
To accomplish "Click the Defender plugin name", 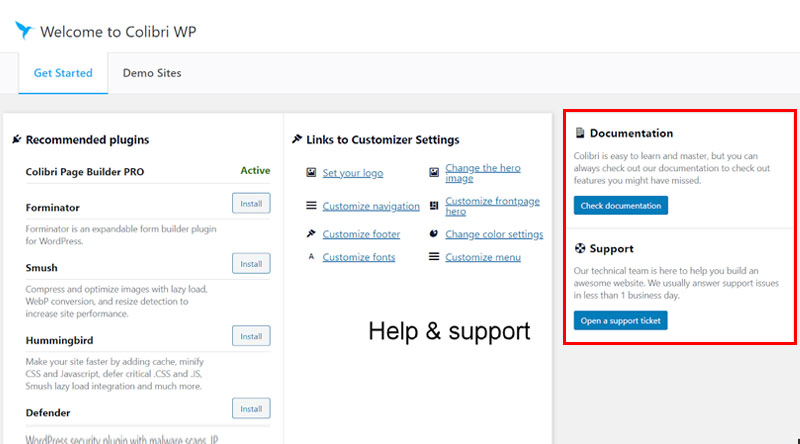I will (x=48, y=413).
